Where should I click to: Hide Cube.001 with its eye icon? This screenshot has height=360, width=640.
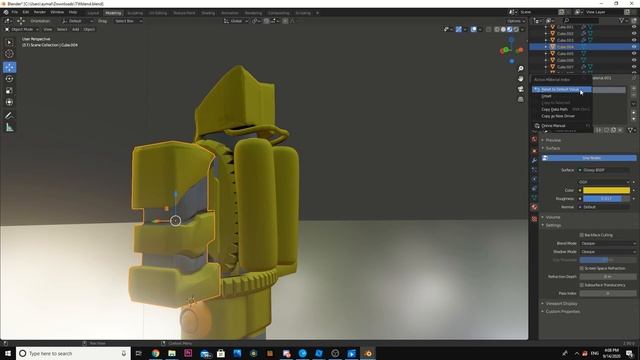tap(634, 27)
